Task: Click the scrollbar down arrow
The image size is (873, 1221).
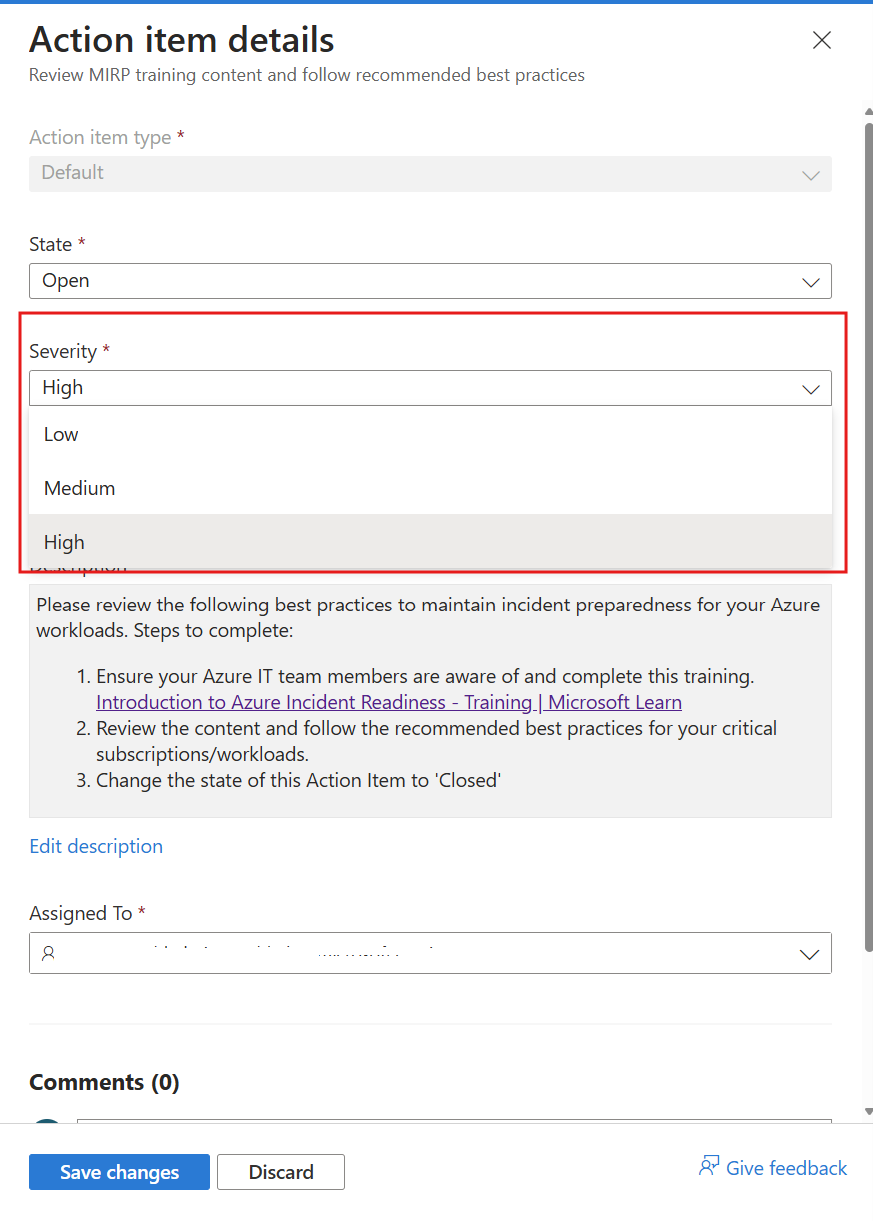Action: tap(868, 1111)
